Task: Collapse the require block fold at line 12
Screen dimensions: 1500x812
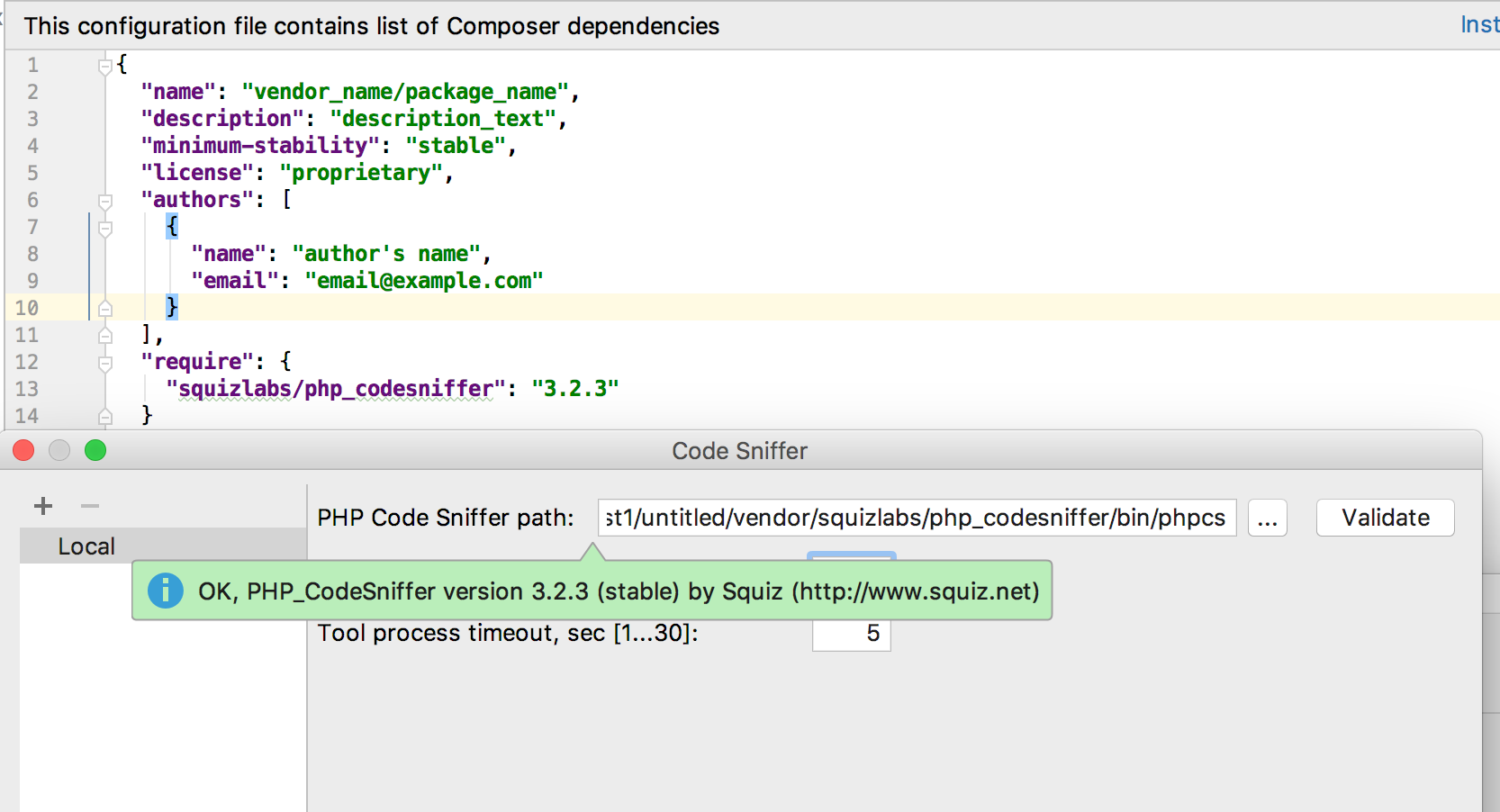Action: click(105, 363)
